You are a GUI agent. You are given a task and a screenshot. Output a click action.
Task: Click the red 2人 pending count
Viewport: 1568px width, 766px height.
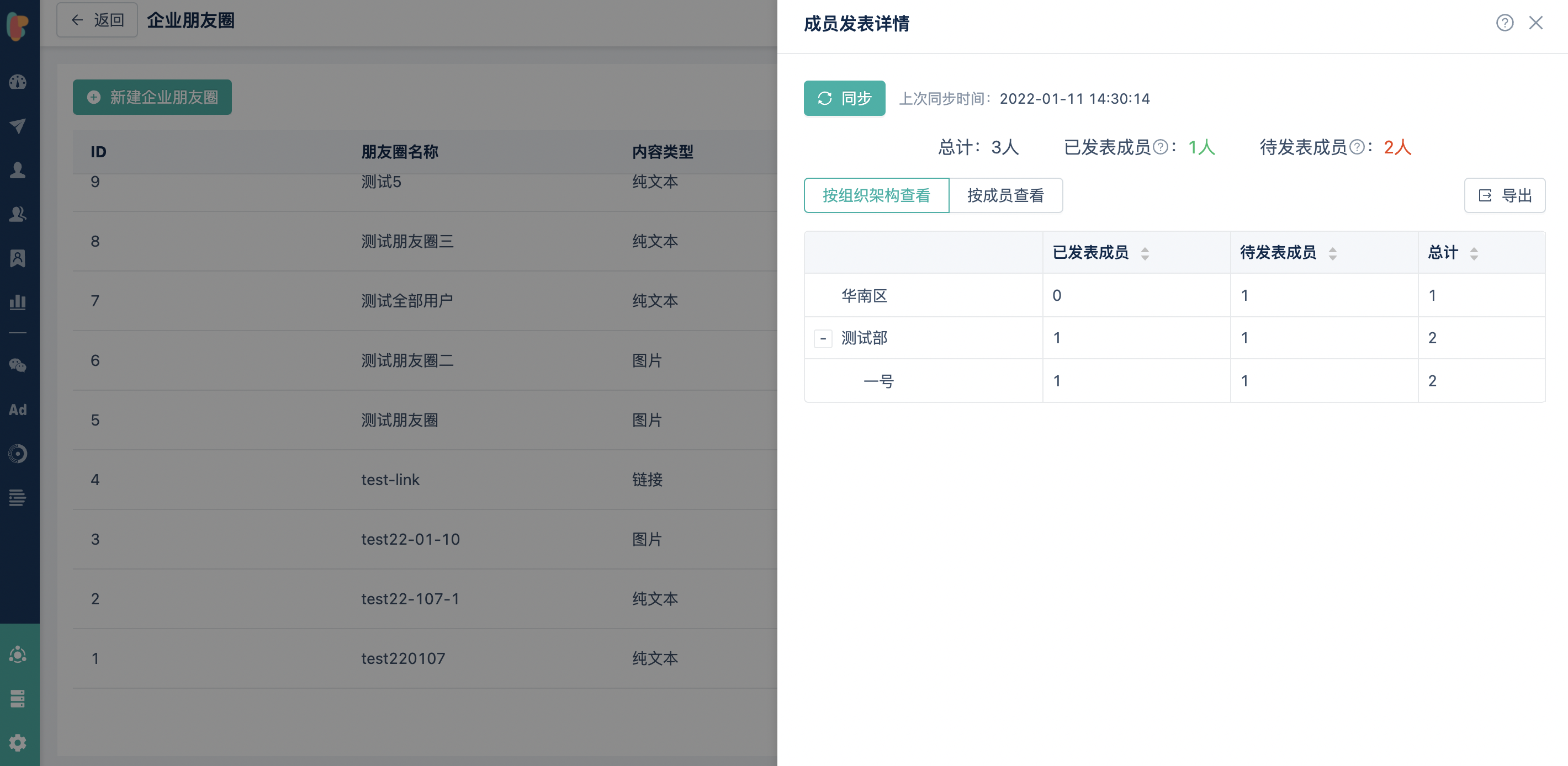click(x=1397, y=147)
